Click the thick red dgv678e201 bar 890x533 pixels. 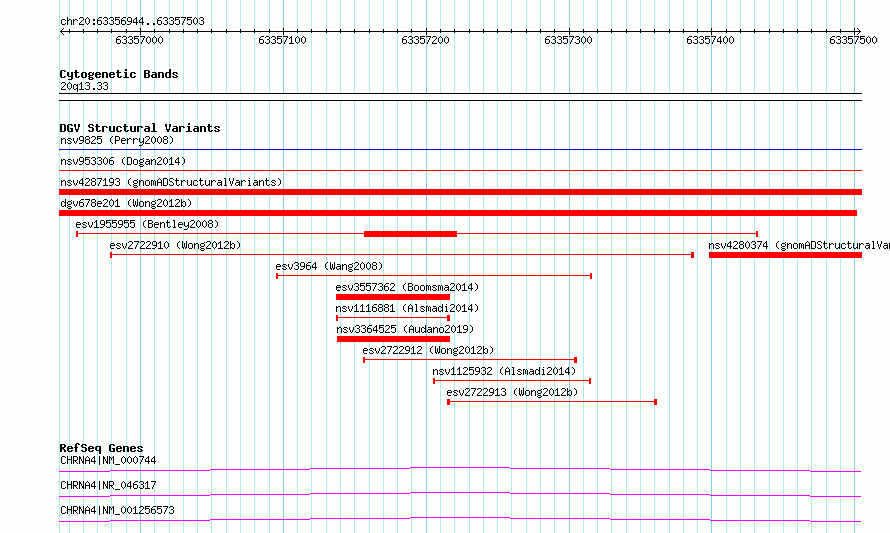(x=458, y=213)
